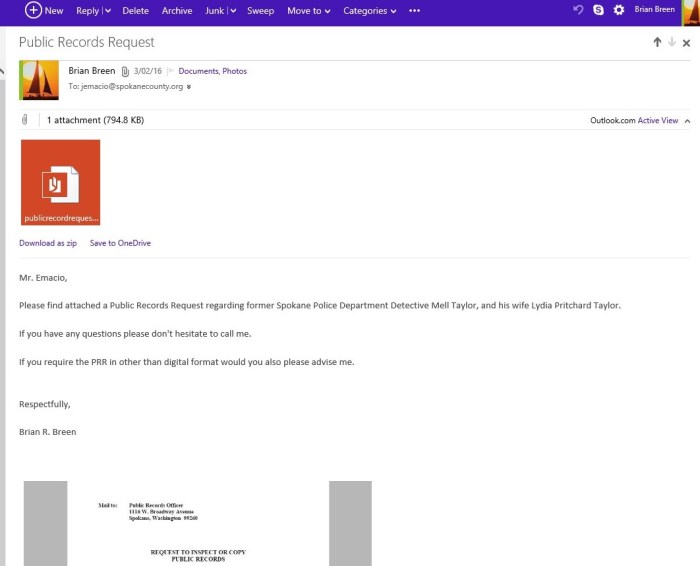Open the Reply options dropdown arrow

coord(108,11)
